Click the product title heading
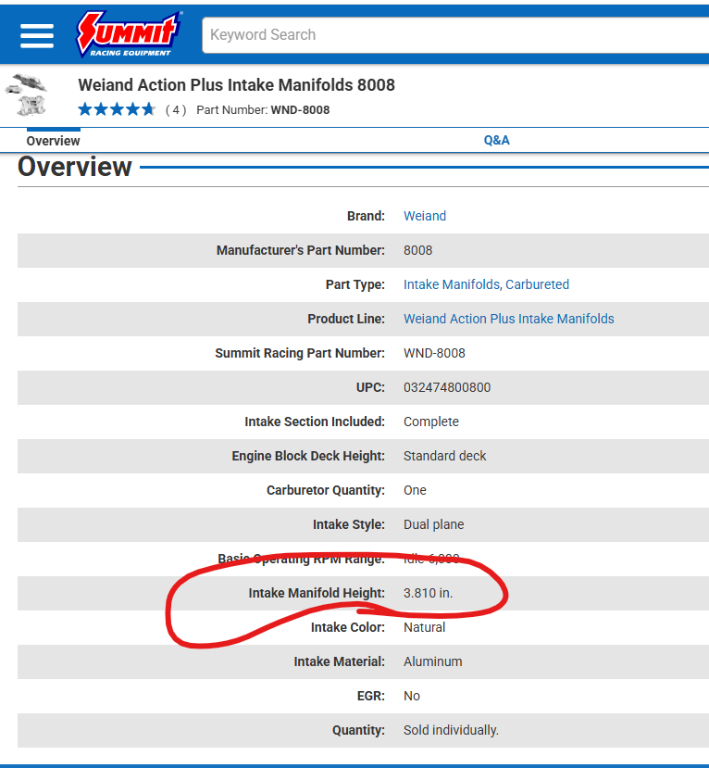 click(x=236, y=85)
